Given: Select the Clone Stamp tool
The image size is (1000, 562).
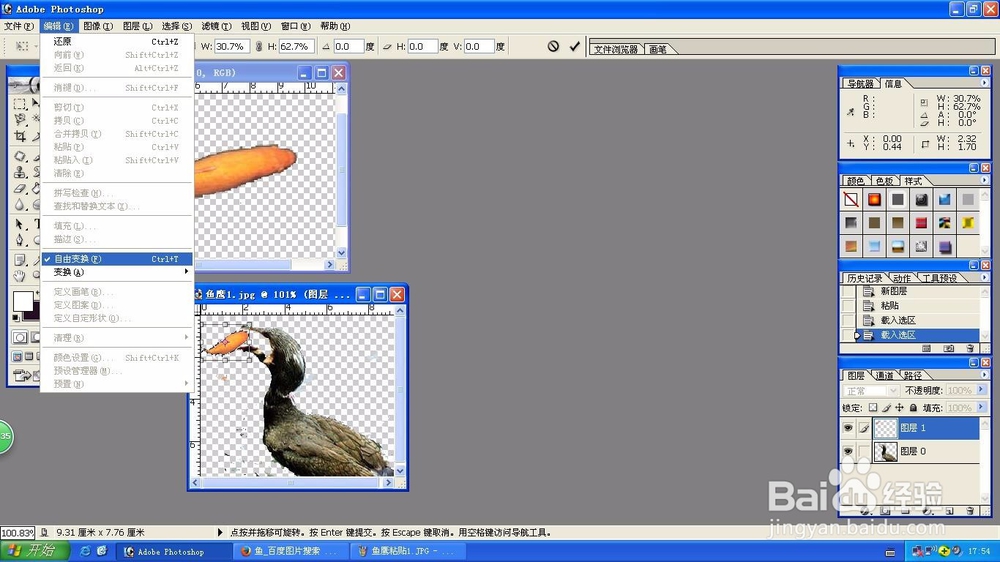Looking at the screenshot, I should click(20, 172).
